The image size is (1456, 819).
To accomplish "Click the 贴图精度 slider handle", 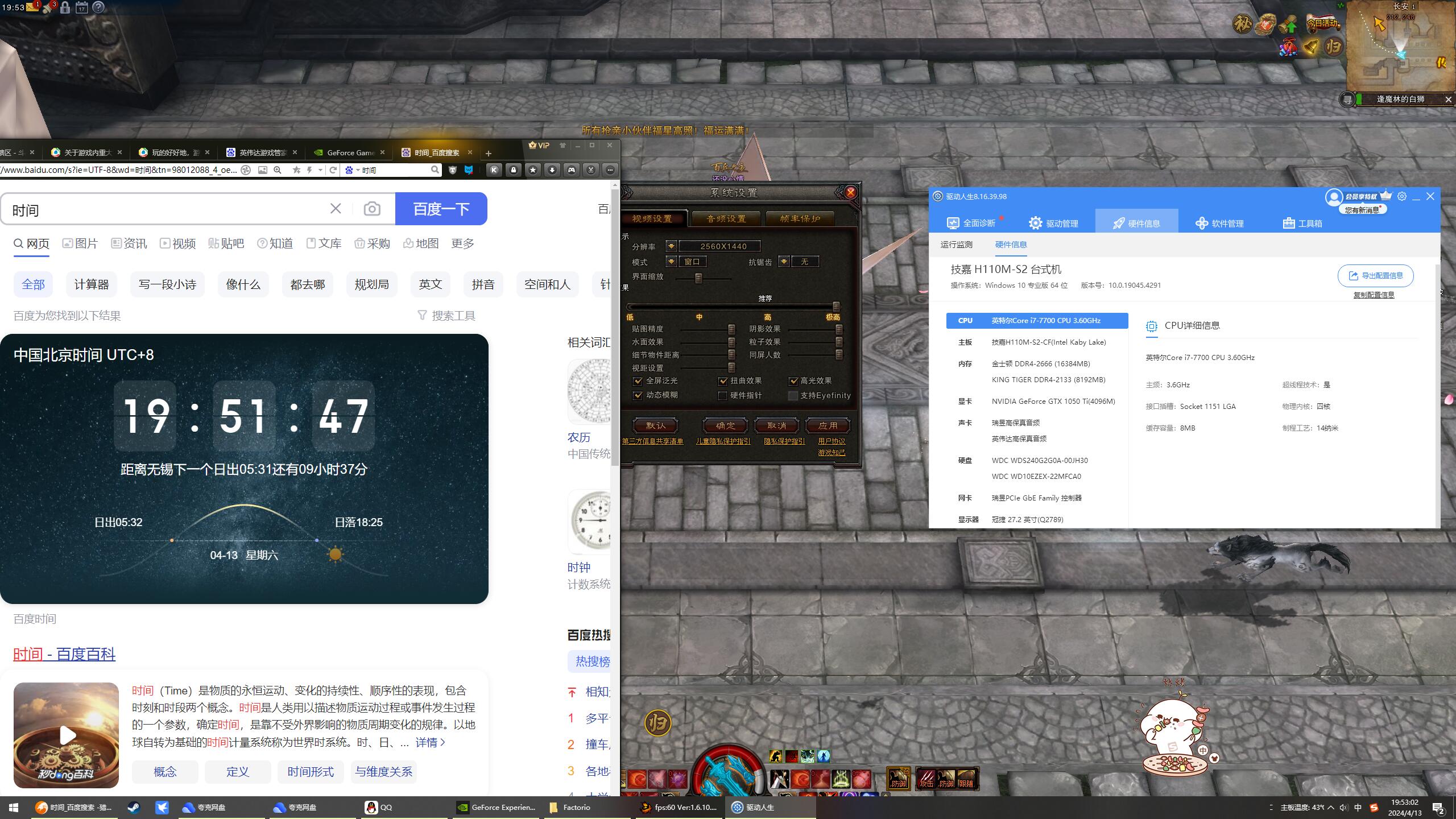I will tap(731, 329).
